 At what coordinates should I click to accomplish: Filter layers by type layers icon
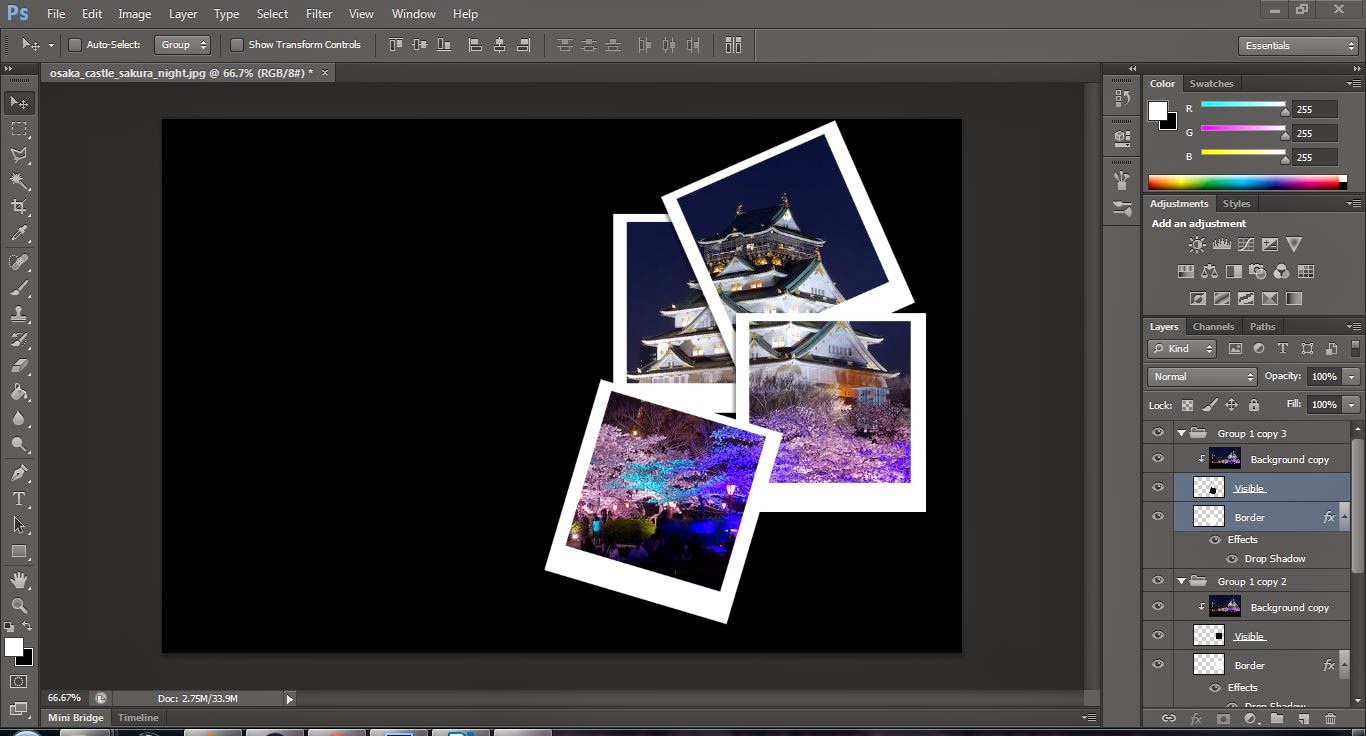(1283, 349)
